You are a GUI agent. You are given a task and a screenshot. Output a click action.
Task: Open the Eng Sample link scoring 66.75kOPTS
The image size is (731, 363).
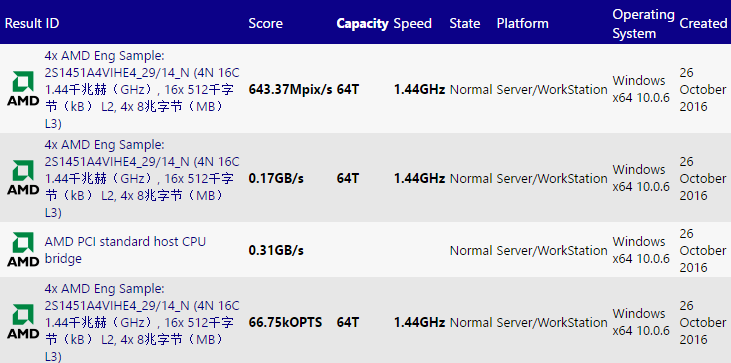click(x=142, y=322)
